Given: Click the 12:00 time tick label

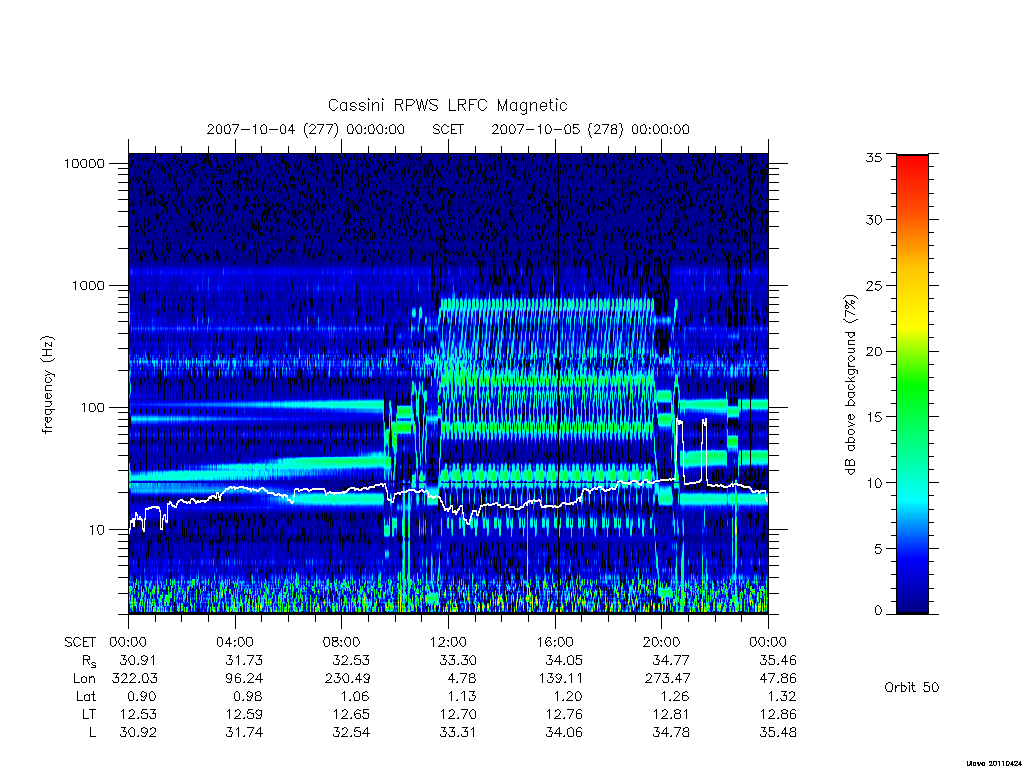Looking at the screenshot, I should coord(448,642).
